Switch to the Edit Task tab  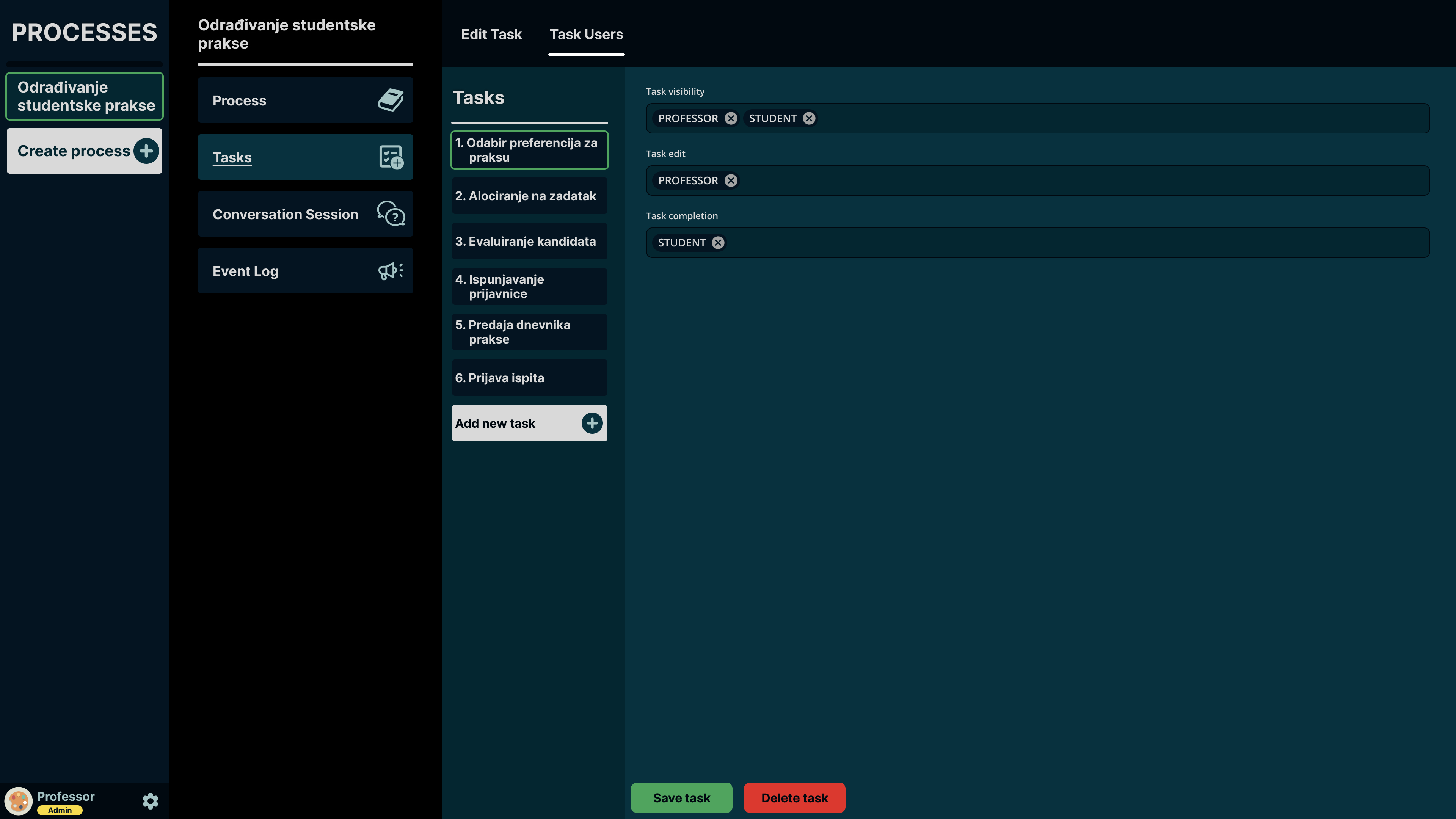(491, 35)
